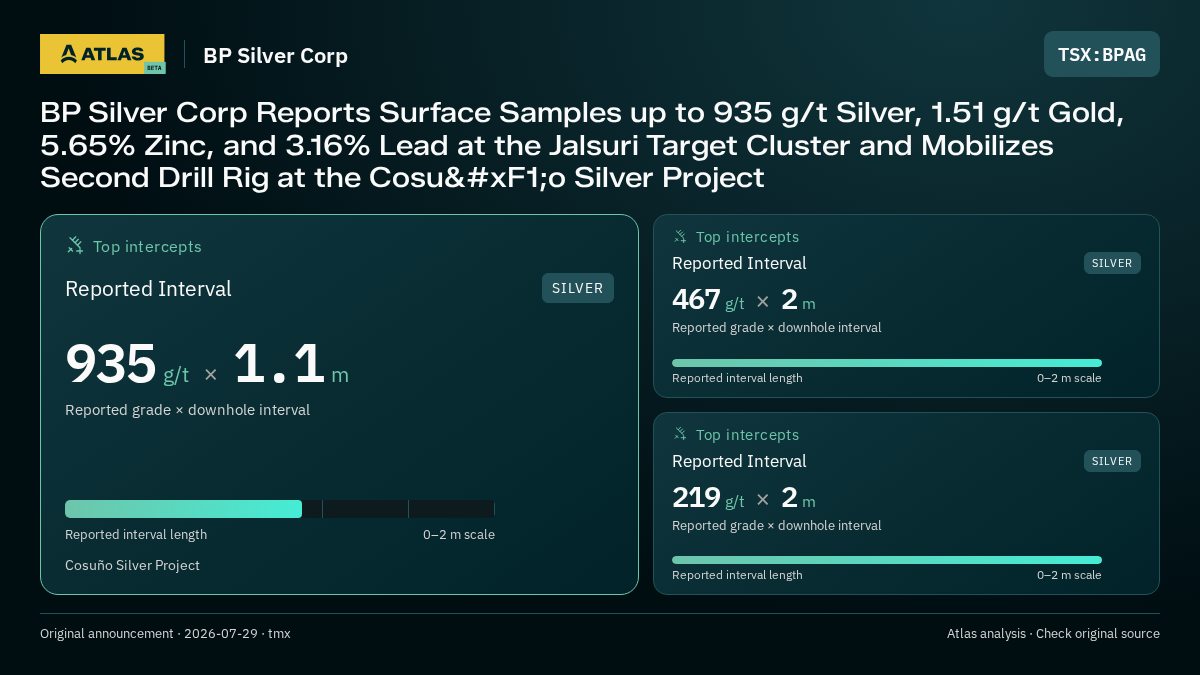
Task: Click Original announcement 2026-07-29 tmx footer
Action: click(165, 634)
